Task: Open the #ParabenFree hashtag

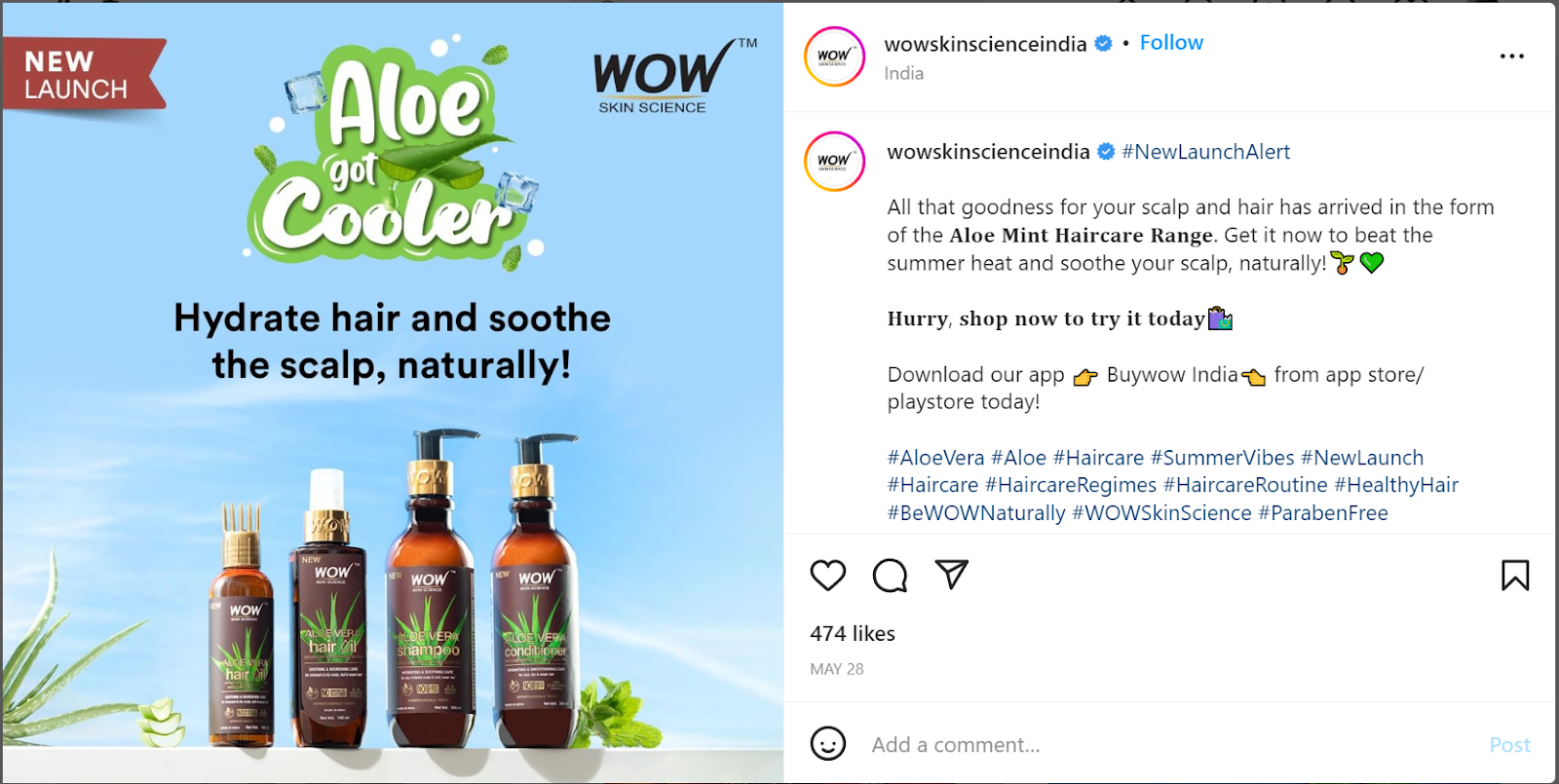Action: (x=1323, y=513)
